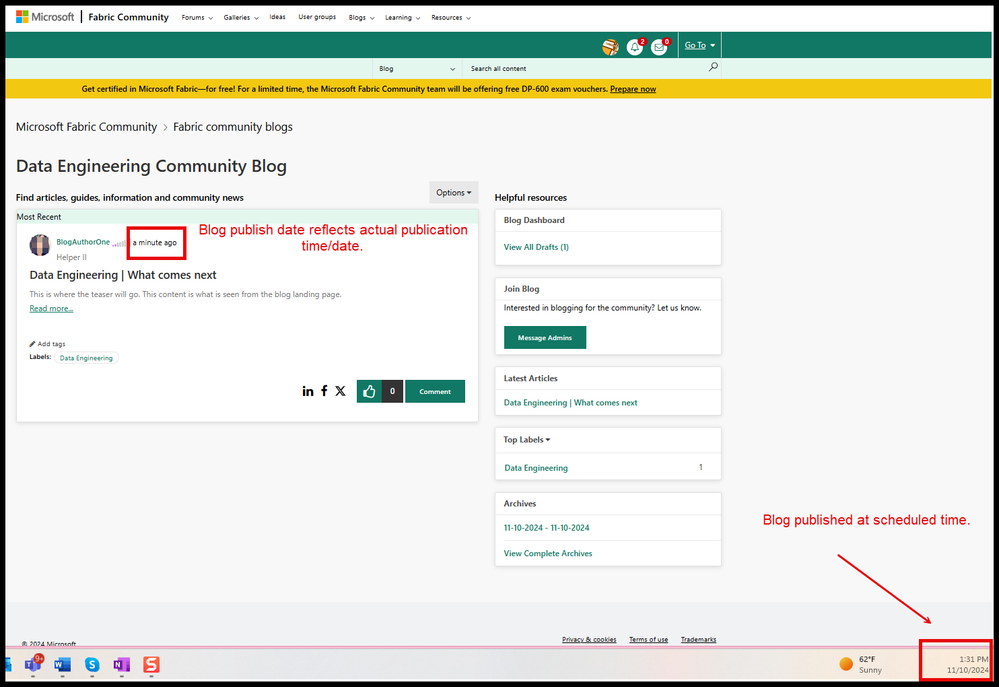Expand the Blogs menu
The image size is (999, 687).
(x=361, y=18)
